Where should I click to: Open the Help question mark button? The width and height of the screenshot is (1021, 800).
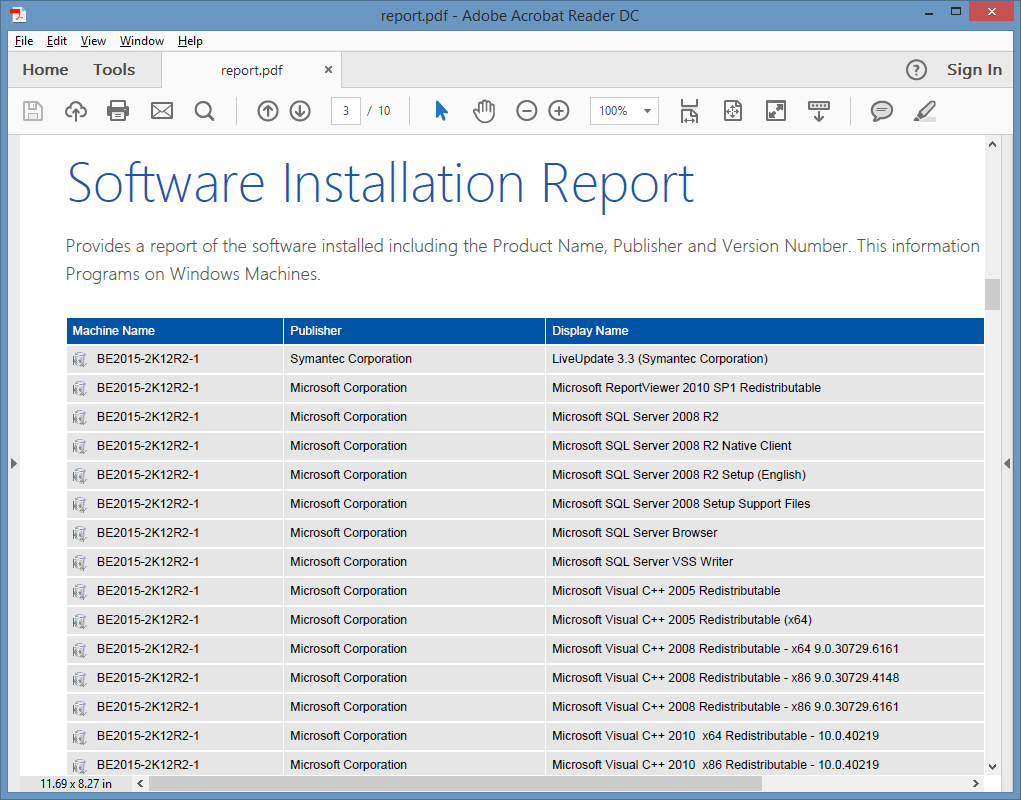[x=917, y=70]
